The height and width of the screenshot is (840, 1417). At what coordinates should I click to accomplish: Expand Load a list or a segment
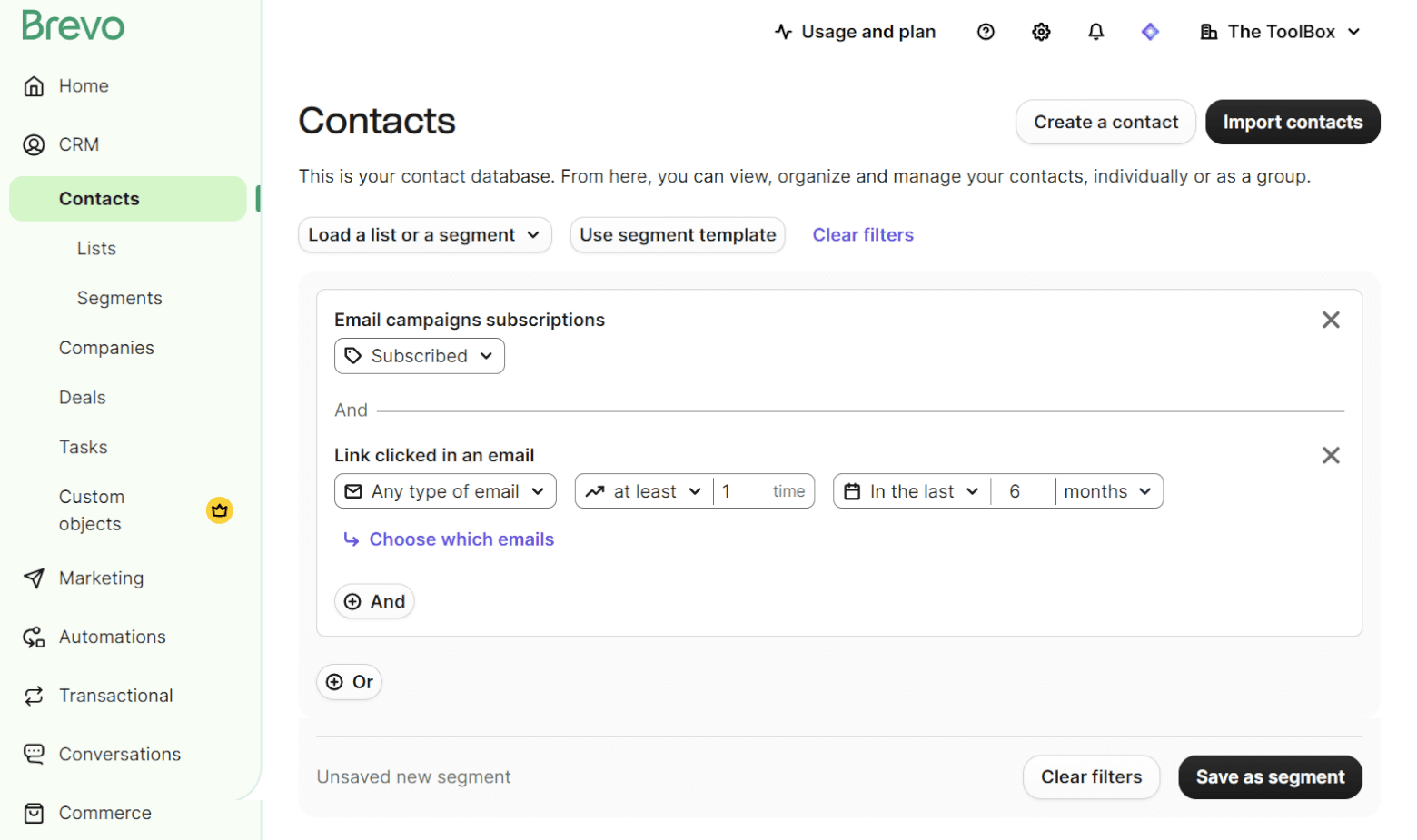coord(424,235)
